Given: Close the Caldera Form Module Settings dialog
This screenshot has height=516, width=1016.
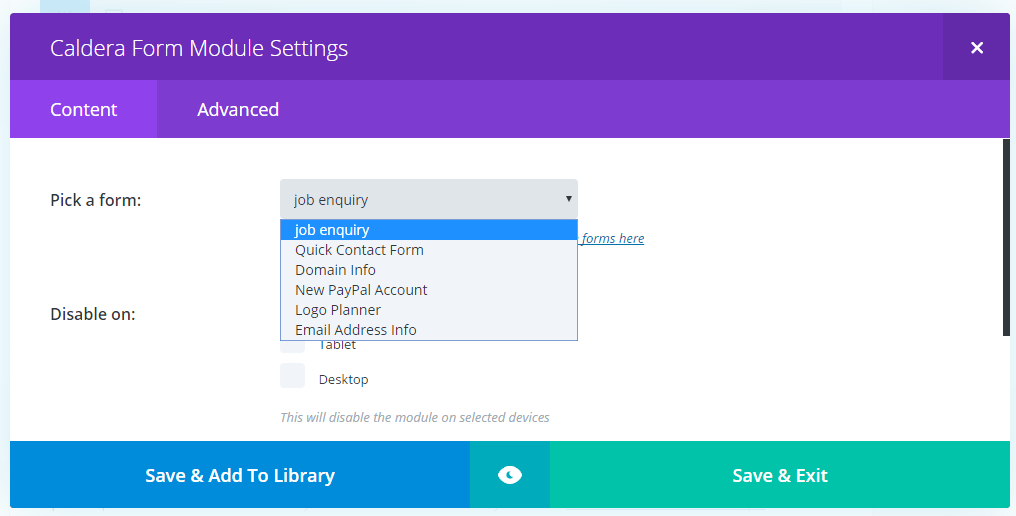Looking at the screenshot, I should (x=976, y=47).
